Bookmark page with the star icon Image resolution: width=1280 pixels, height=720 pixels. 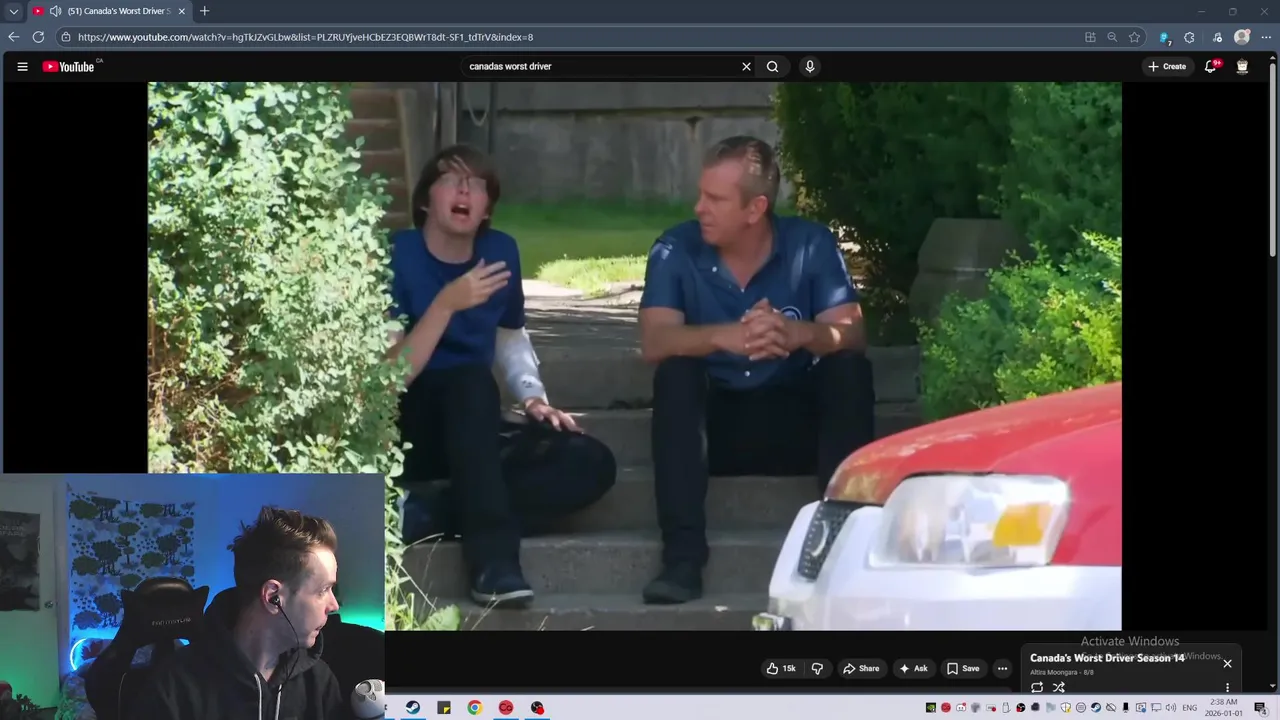1134,37
